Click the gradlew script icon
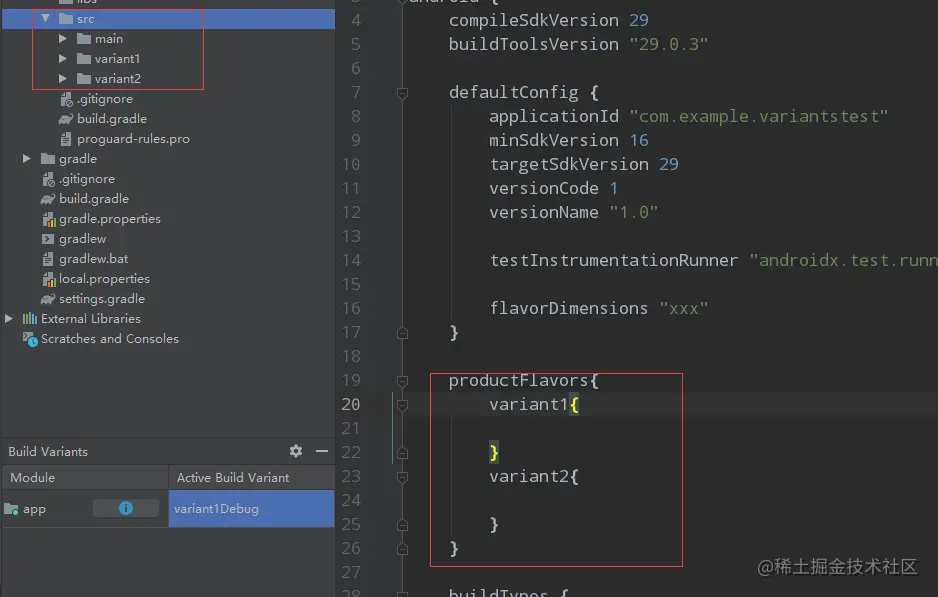 [48, 239]
